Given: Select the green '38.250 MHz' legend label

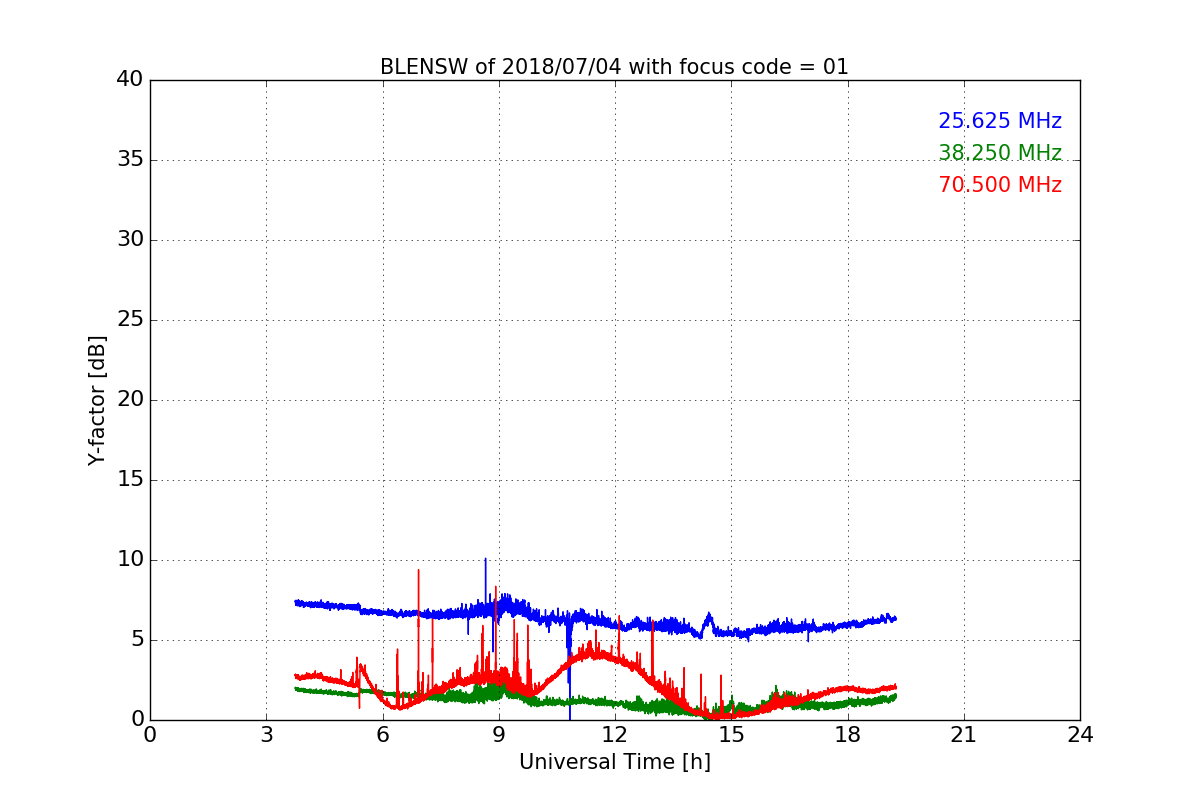Looking at the screenshot, I should 1000,153.
